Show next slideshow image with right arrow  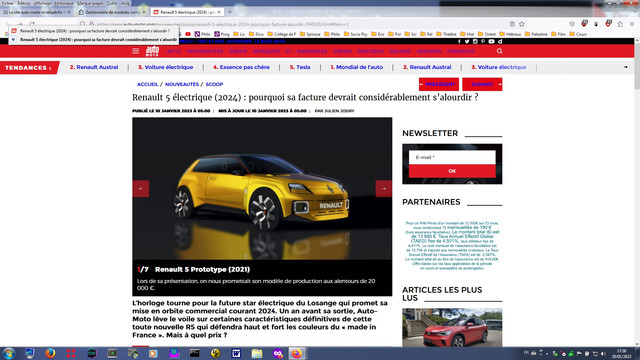coord(384,189)
